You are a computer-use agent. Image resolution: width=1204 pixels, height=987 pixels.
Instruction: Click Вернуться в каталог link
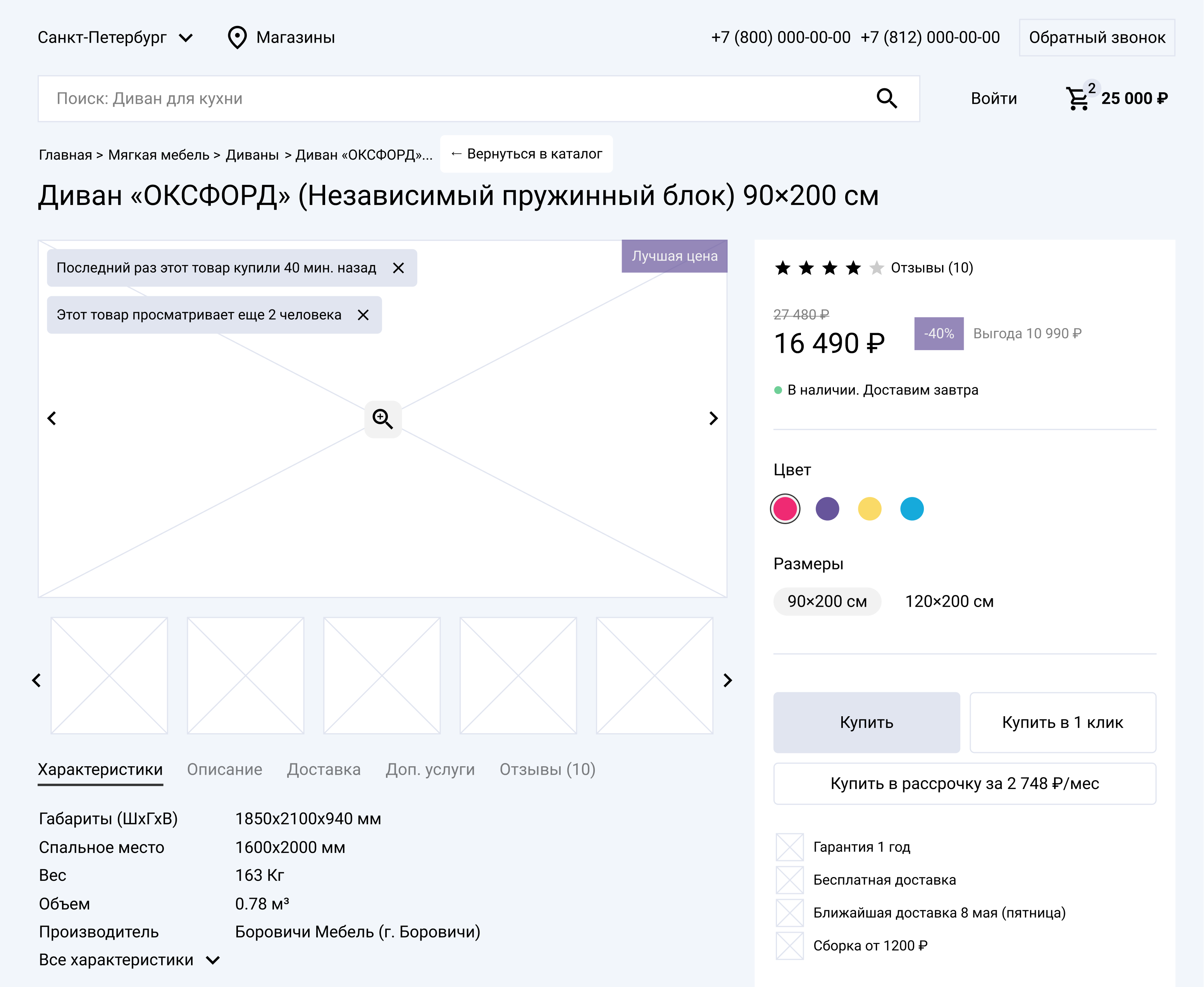tap(526, 154)
